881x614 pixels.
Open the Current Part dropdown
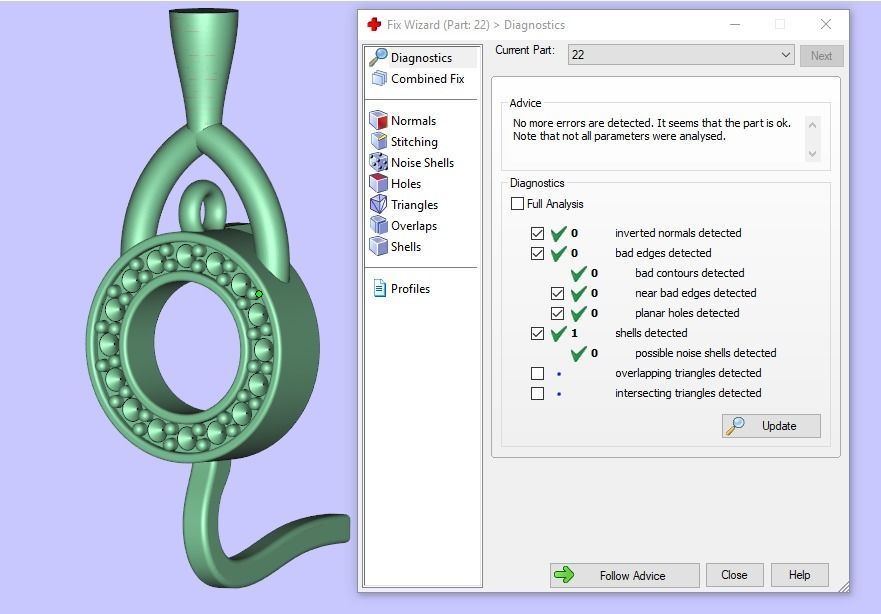click(681, 54)
